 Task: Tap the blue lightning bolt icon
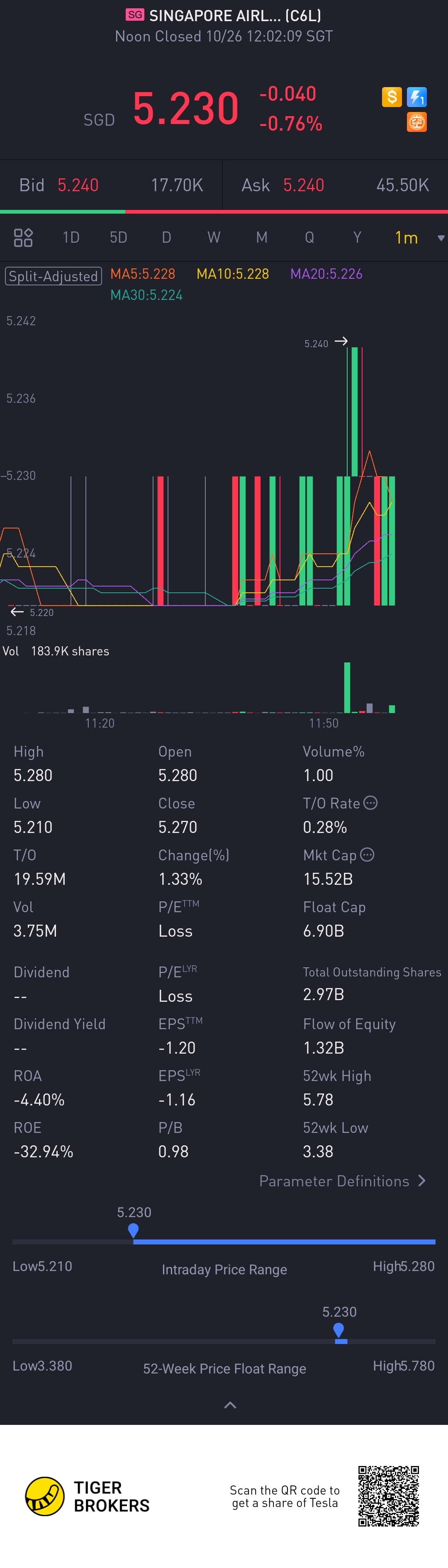417,97
